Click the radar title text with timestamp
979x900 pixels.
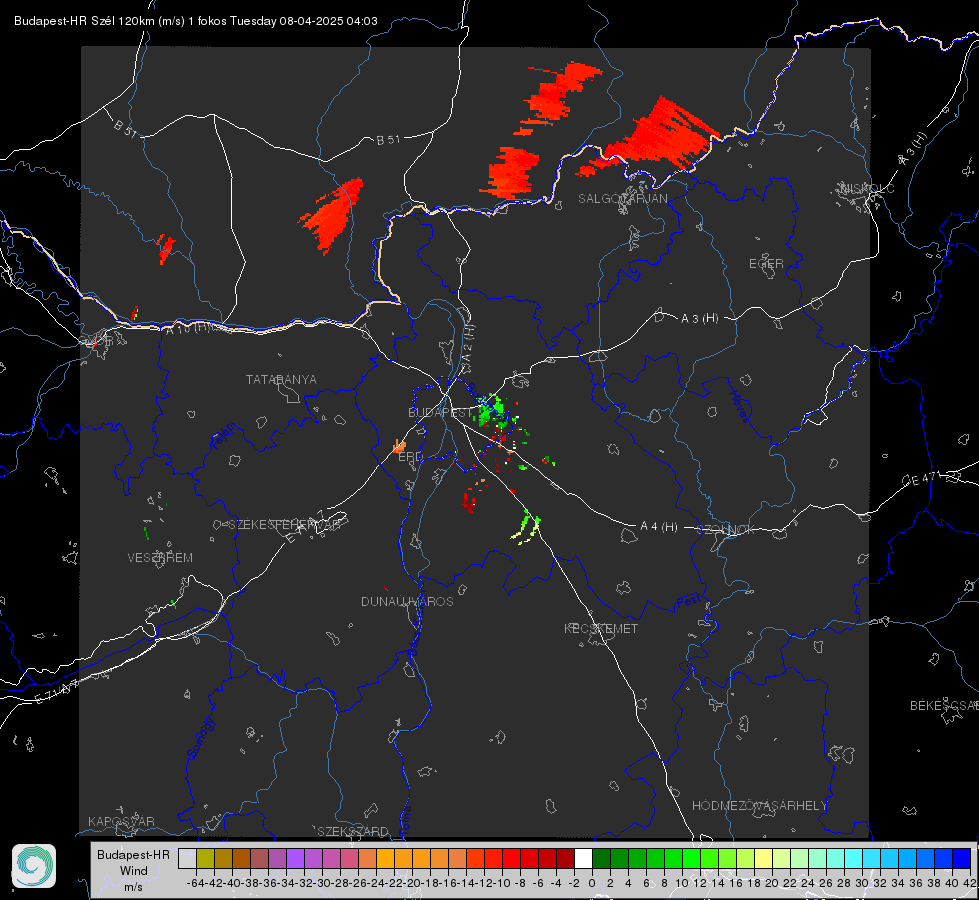[195, 21]
